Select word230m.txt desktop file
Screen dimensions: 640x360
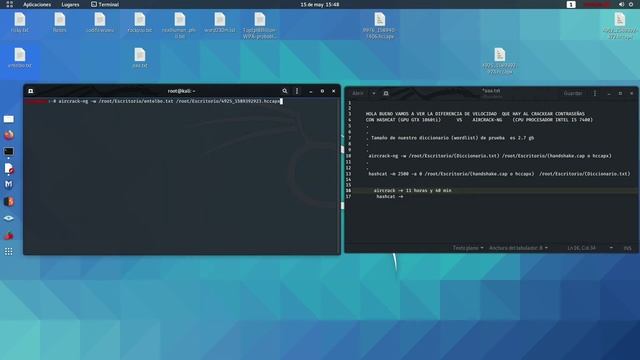click(x=220, y=23)
